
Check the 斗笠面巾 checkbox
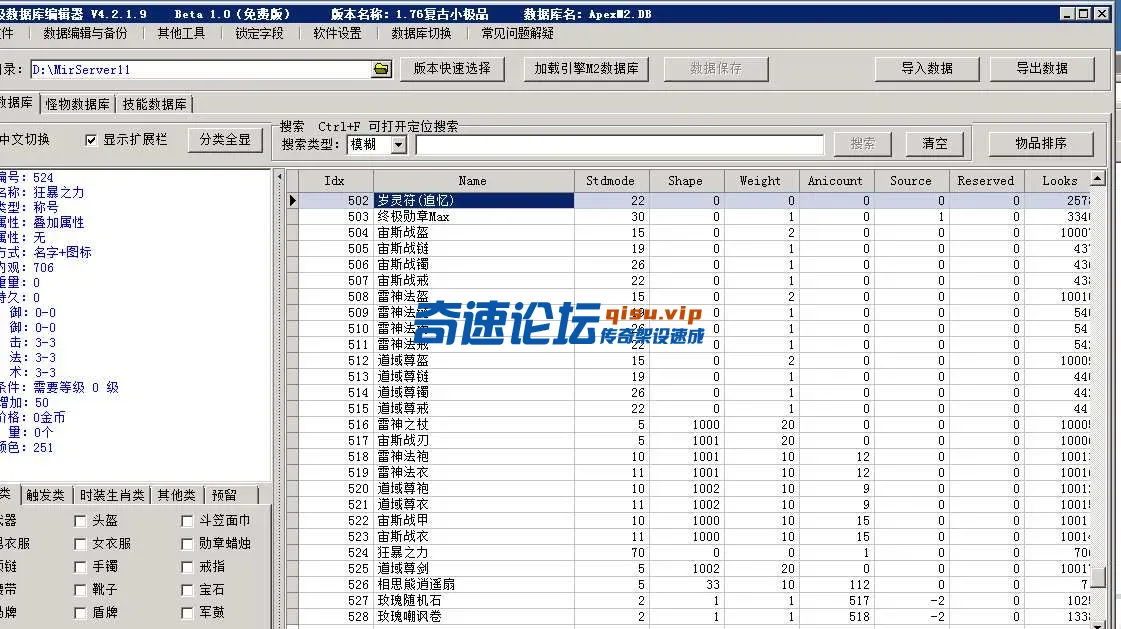[187, 521]
